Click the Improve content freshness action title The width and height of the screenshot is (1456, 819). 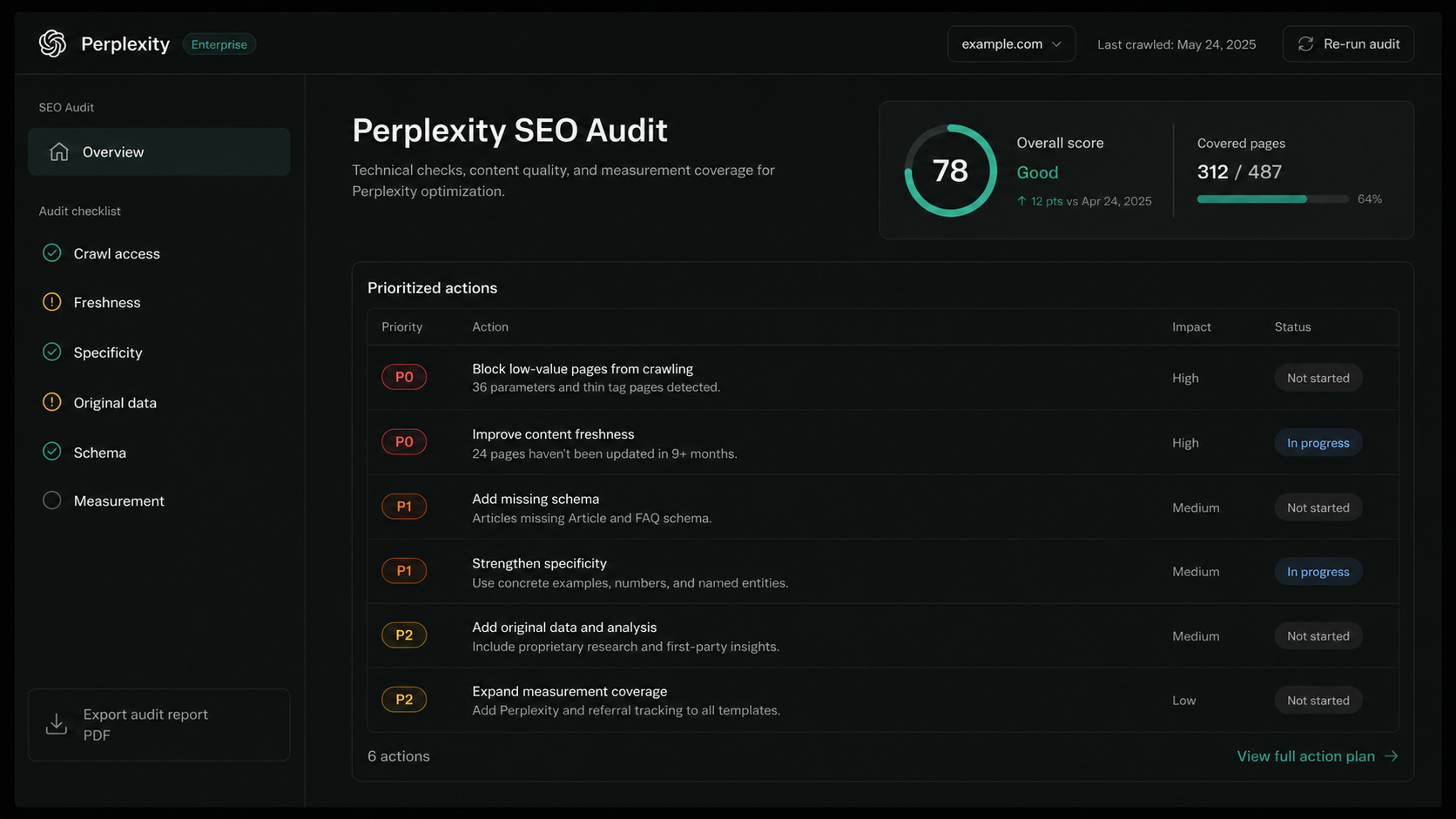coord(553,434)
